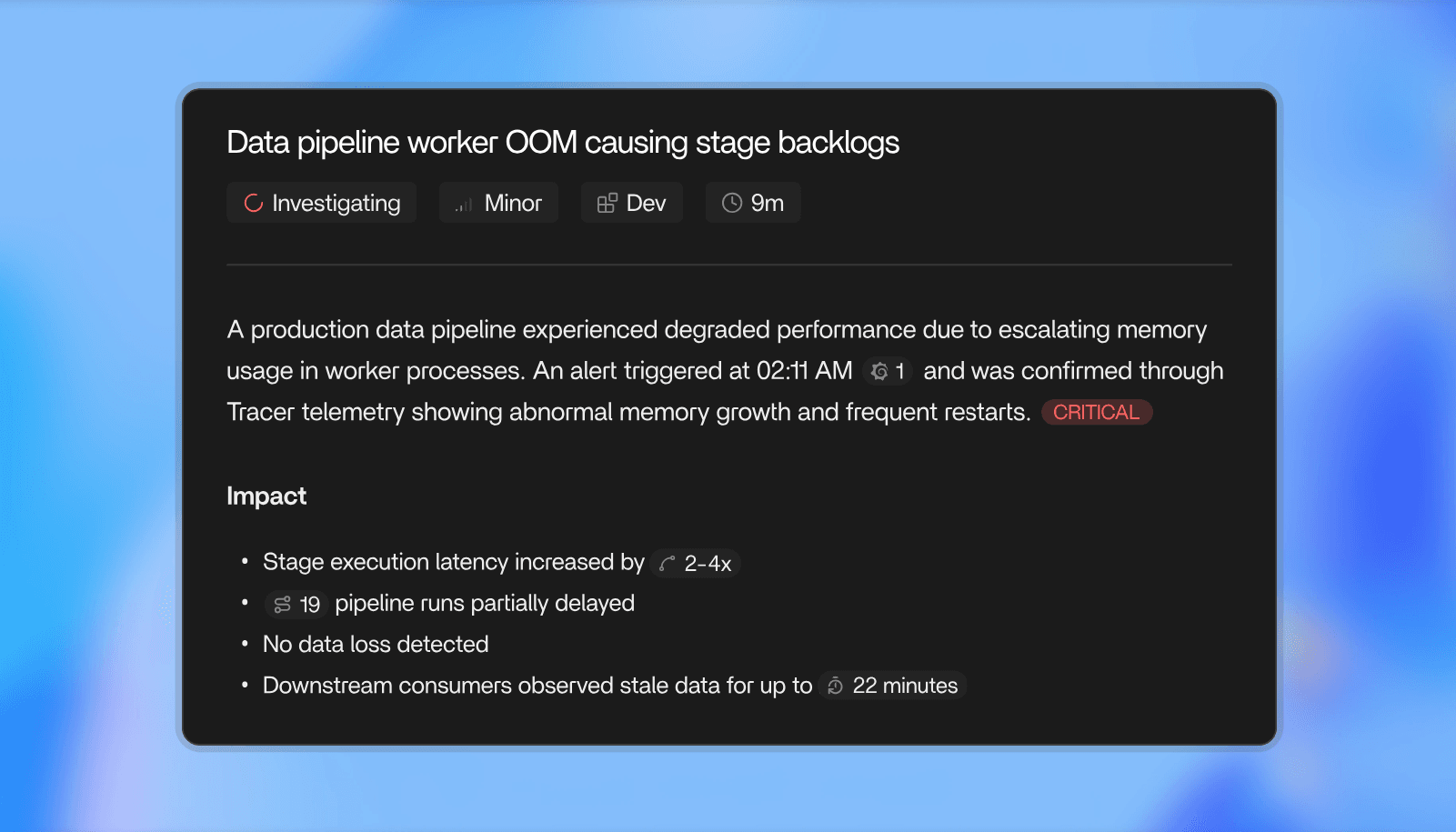Open the Dev environment selector

pos(631,203)
